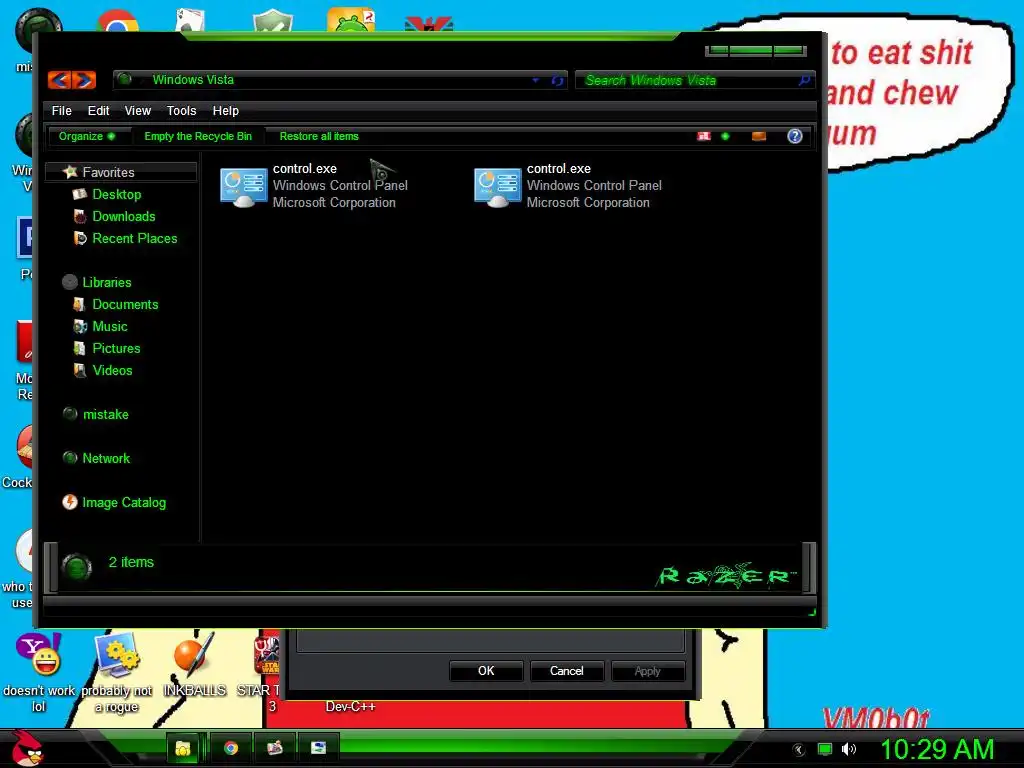1024x768 pixels.
Task: Go forward with the orange forward arrow
Action: pos(84,80)
